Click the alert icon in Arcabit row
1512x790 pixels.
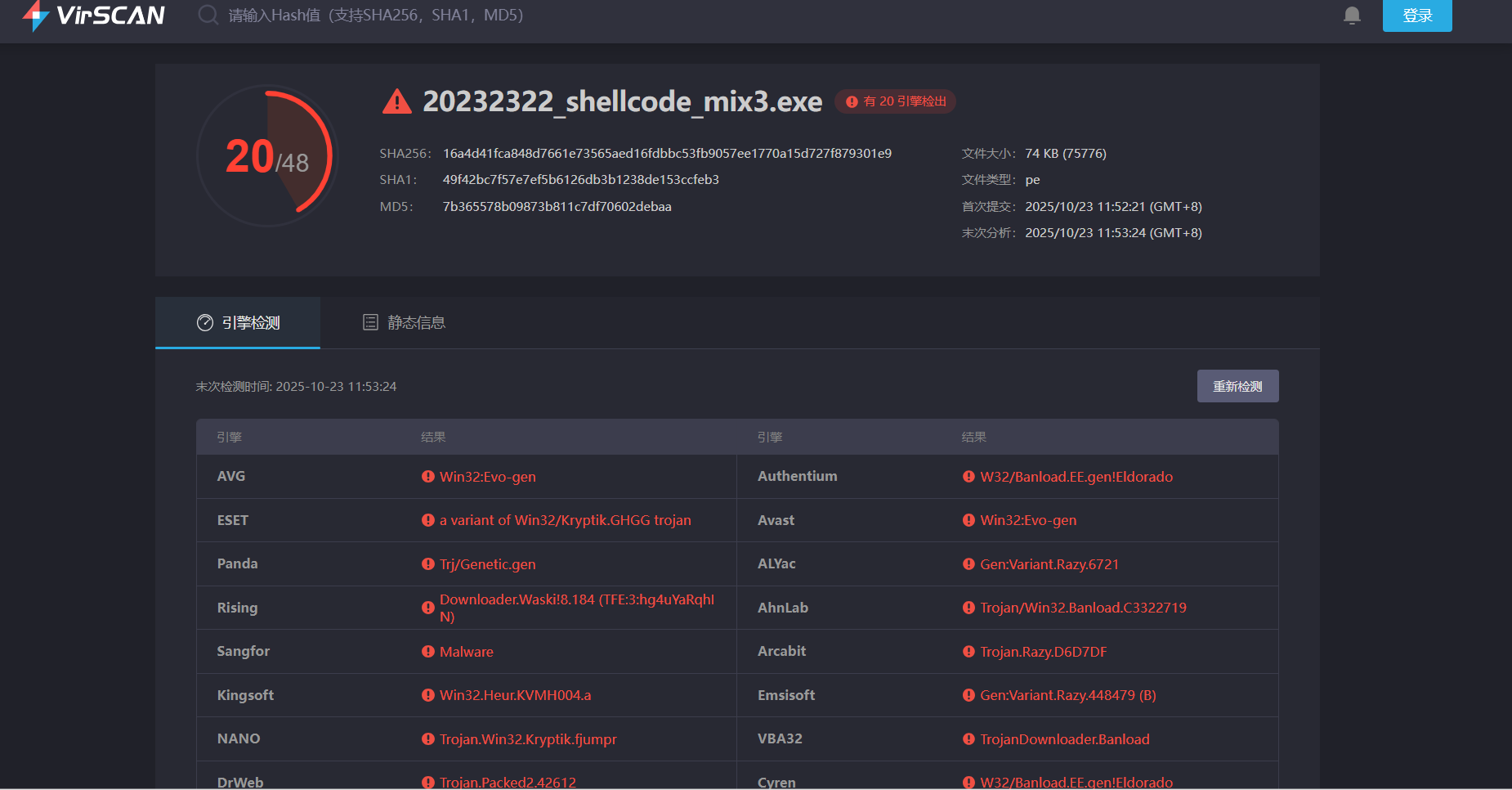968,652
